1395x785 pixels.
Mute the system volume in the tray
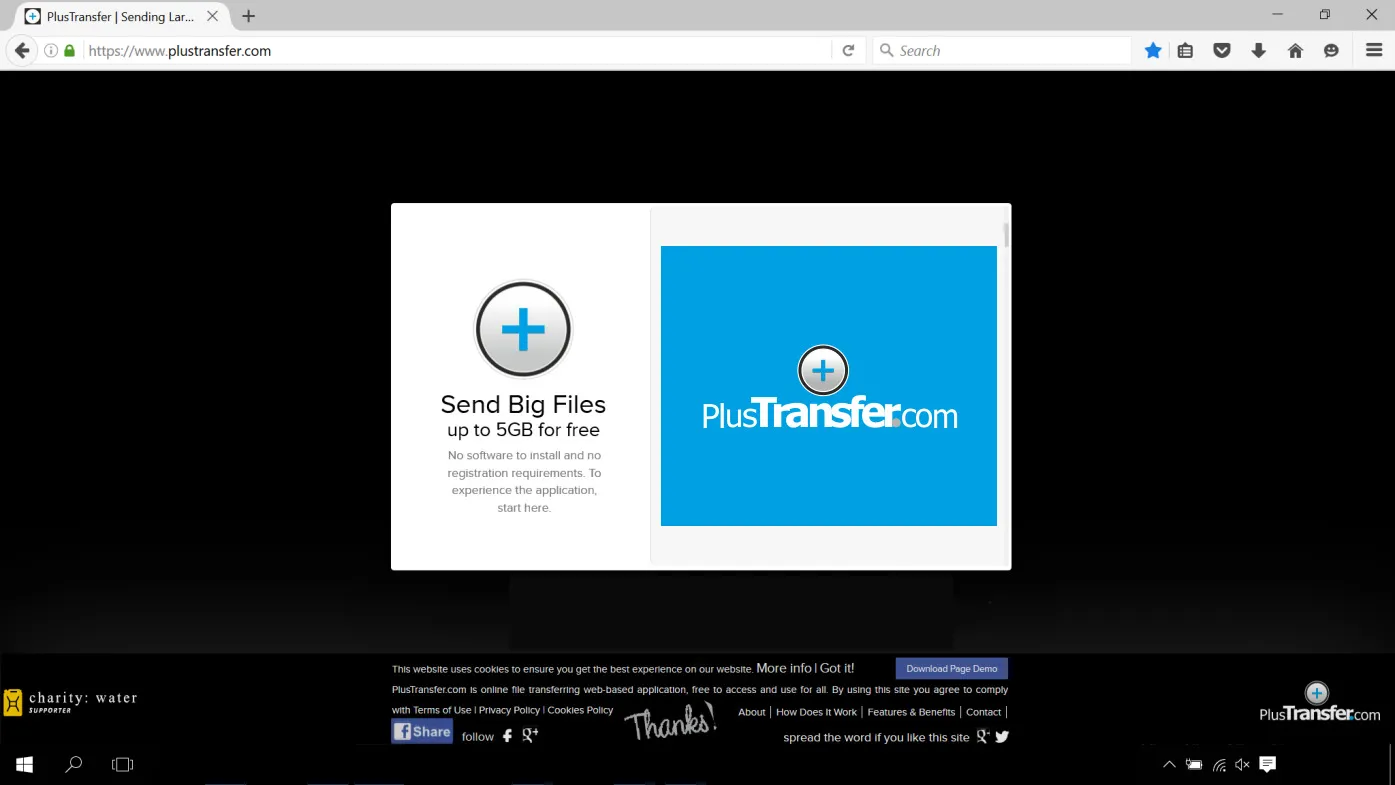click(1241, 764)
